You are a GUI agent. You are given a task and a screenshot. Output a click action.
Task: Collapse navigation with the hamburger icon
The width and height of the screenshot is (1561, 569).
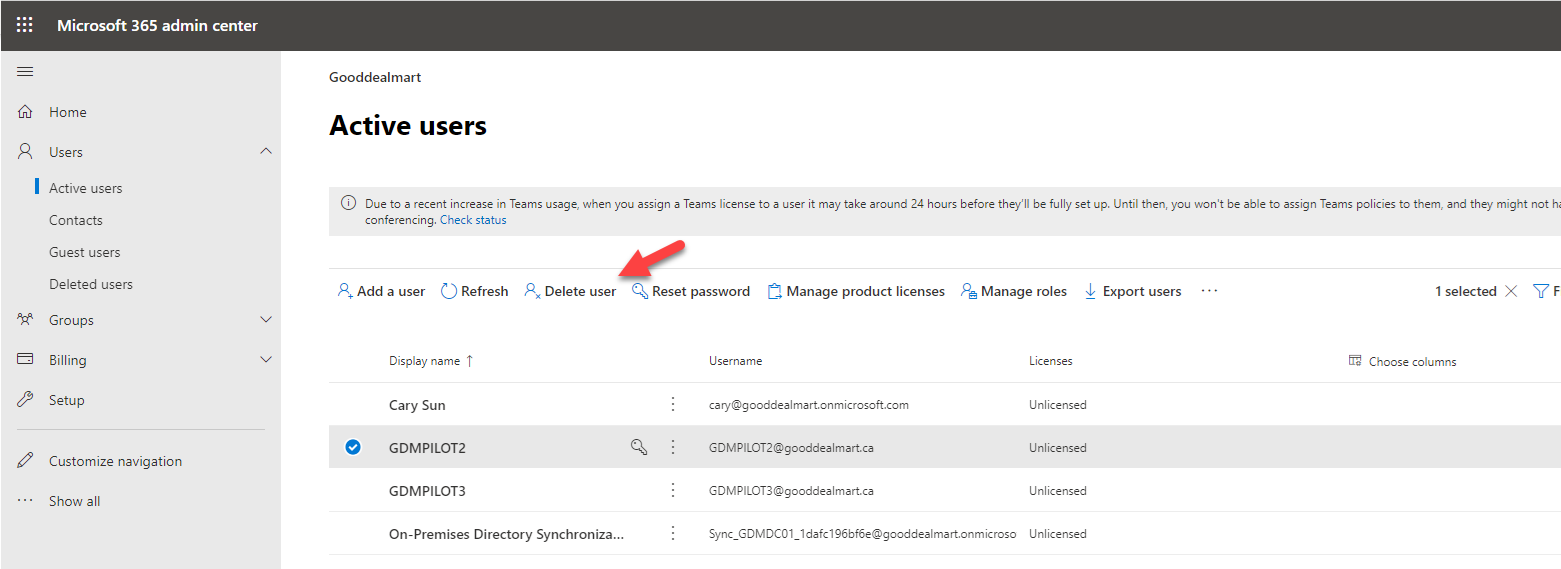point(25,71)
